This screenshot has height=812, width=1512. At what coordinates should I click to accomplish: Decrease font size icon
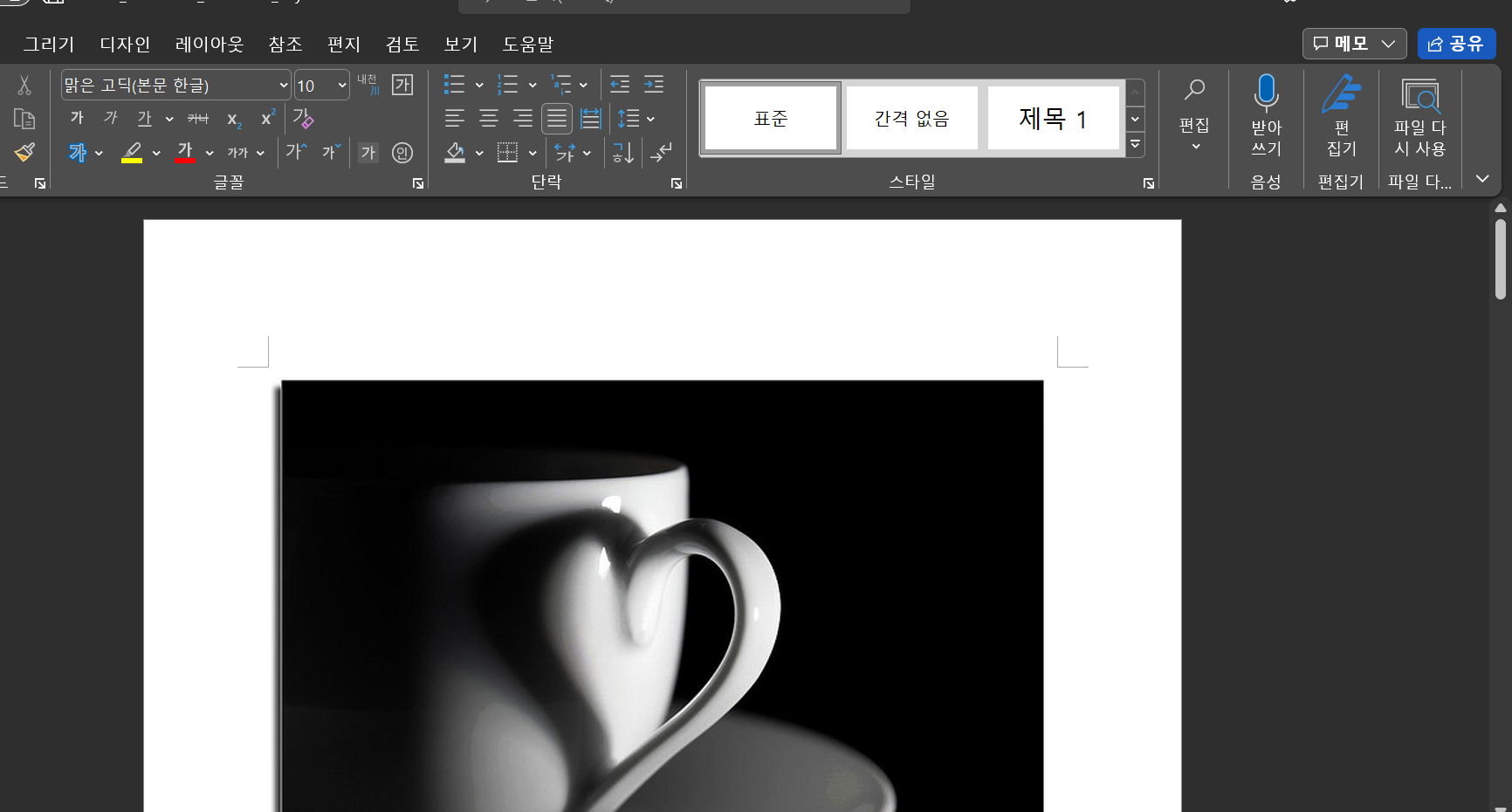point(332,152)
